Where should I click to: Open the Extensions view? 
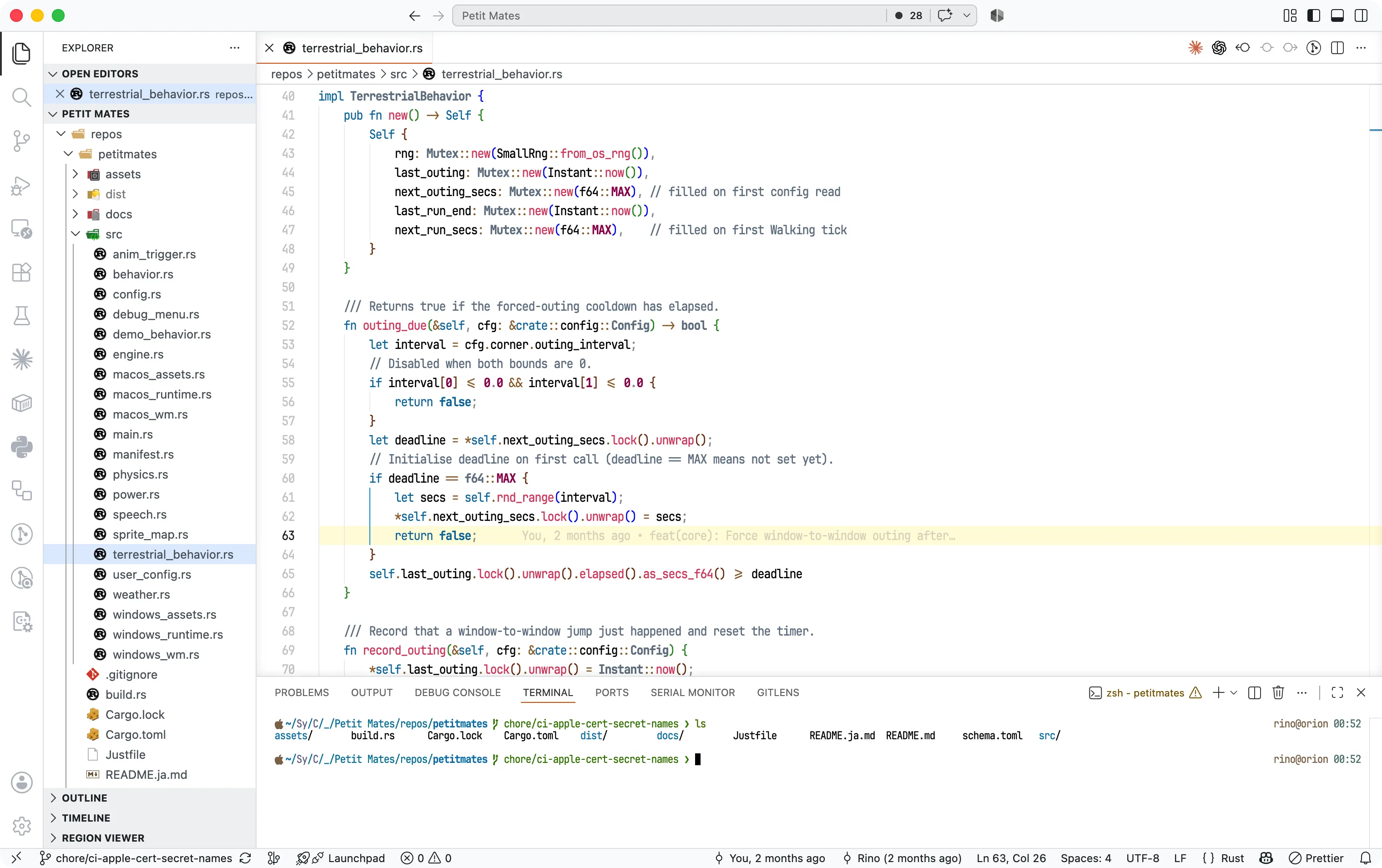21,272
